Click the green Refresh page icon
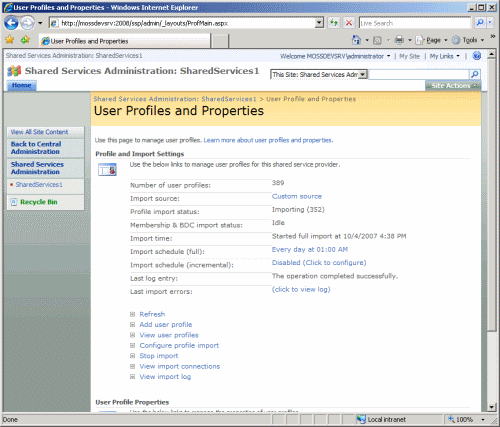 [x=334, y=23]
